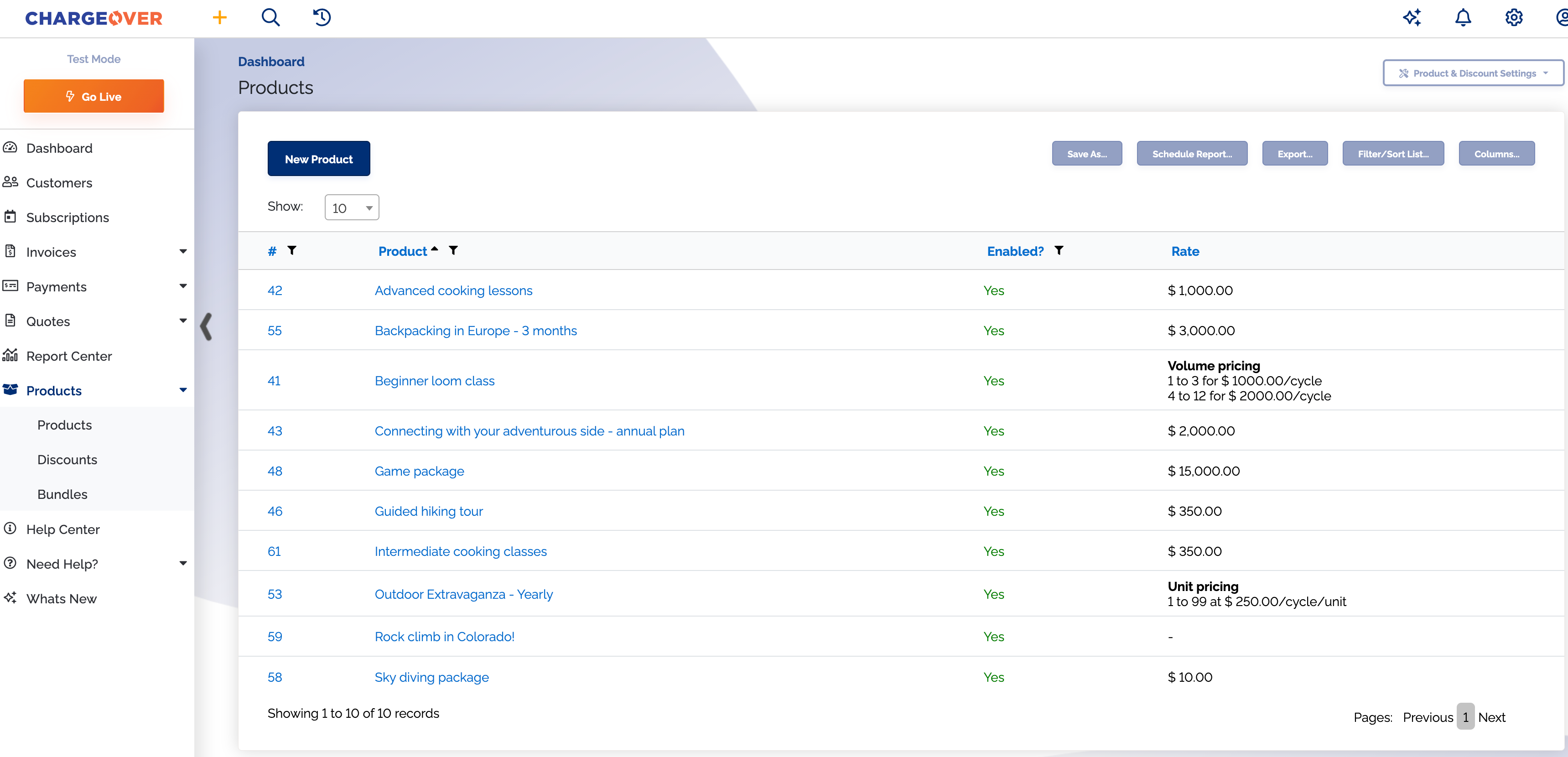Click the Go Live button
This screenshot has height=757, width=1568.
(x=94, y=96)
